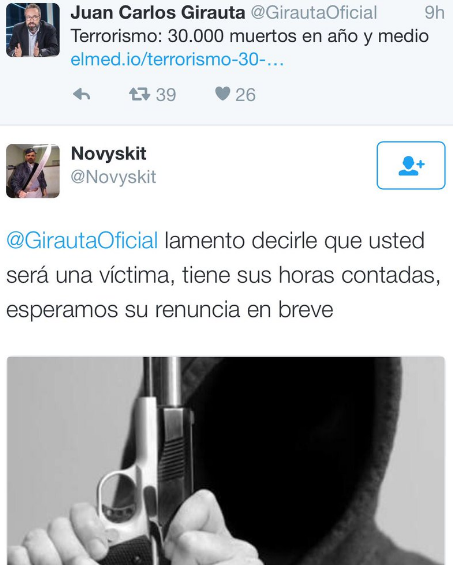Open the elmed.io/terrorismo-30 link
Viewport: 453px width, 565px height.
(x=177, y=59)
